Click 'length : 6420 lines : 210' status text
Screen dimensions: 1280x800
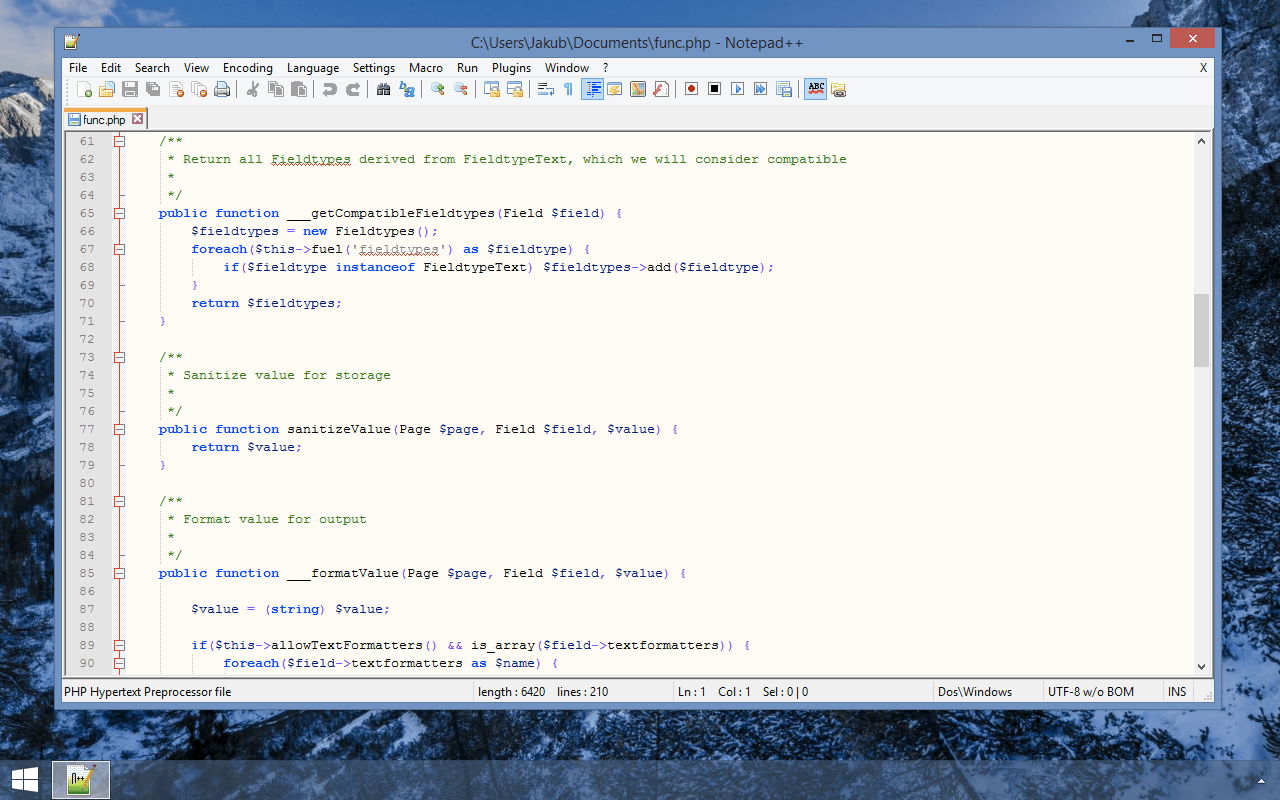(543, 692)
